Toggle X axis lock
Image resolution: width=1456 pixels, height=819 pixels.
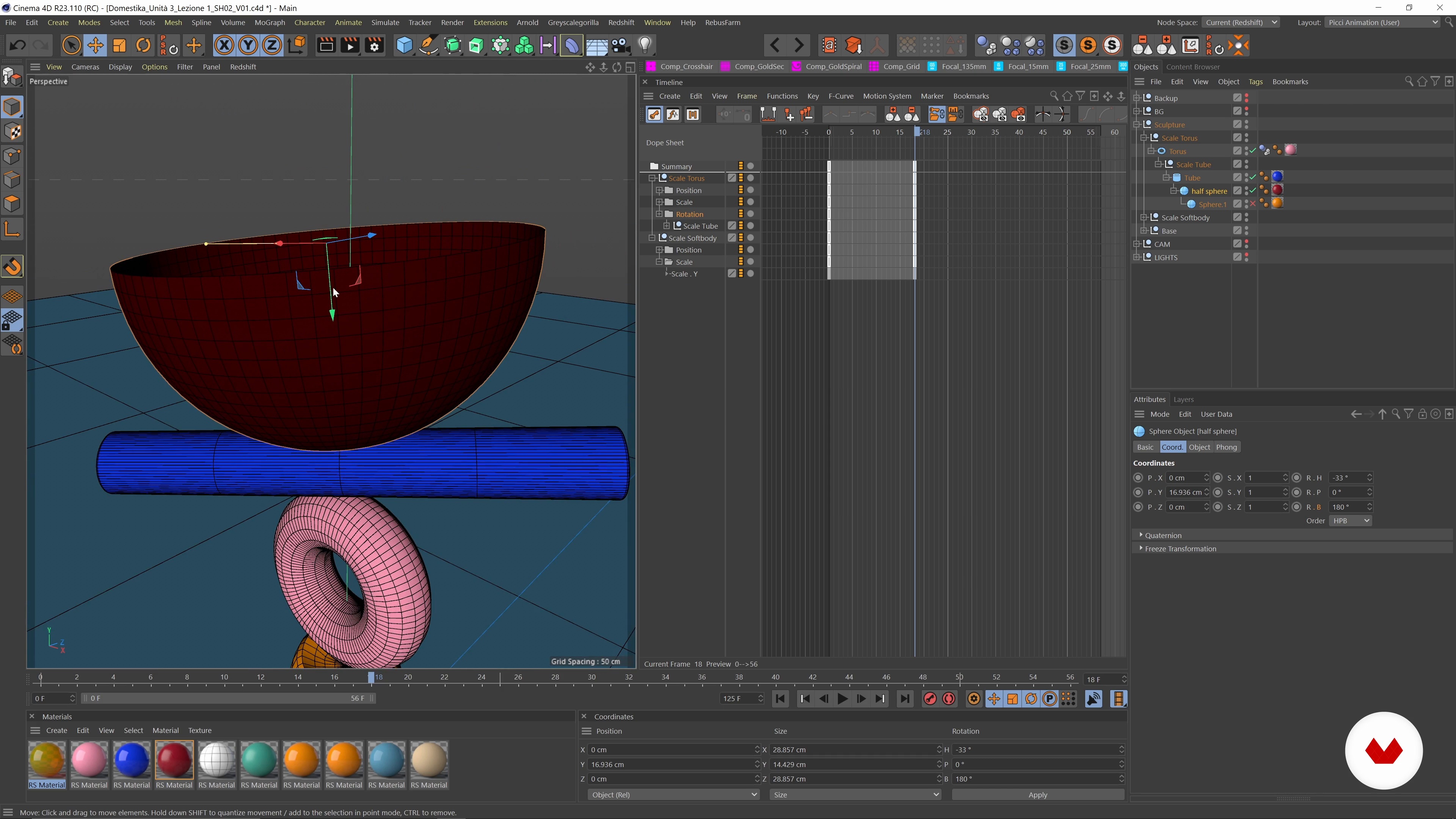tap(224, 45)
